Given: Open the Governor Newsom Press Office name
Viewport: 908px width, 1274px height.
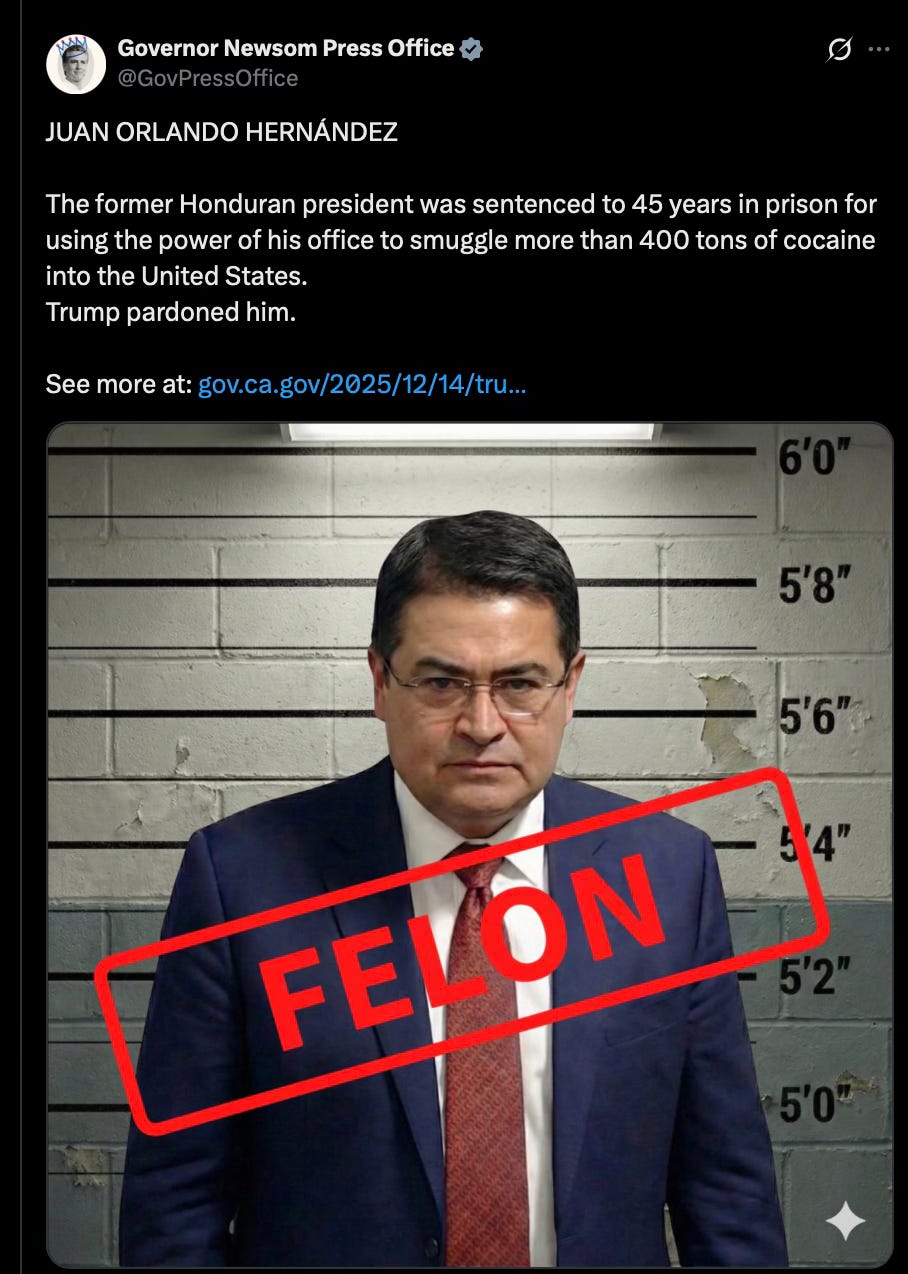Looking at the screenshot, I should pos(286,48).
